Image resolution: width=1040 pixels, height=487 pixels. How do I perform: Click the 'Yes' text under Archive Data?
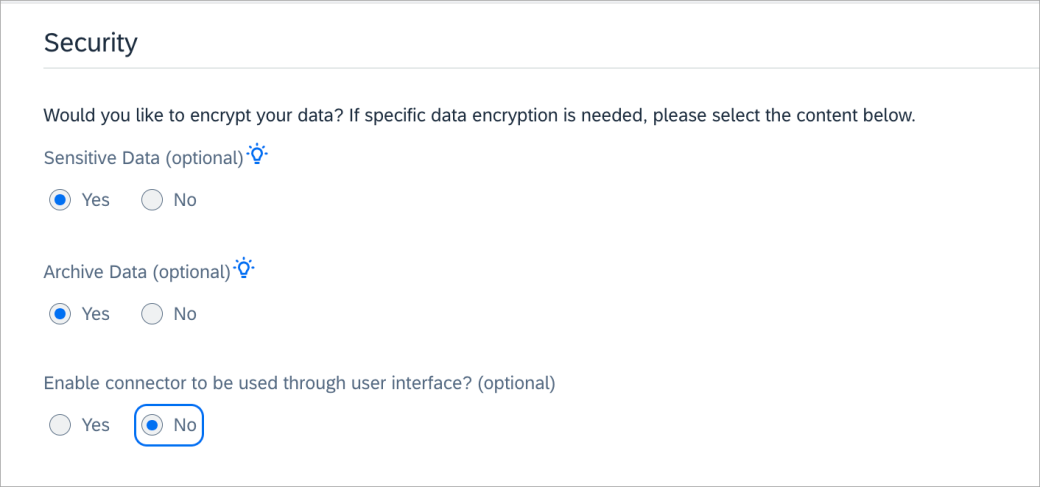(x=96, y=313)
